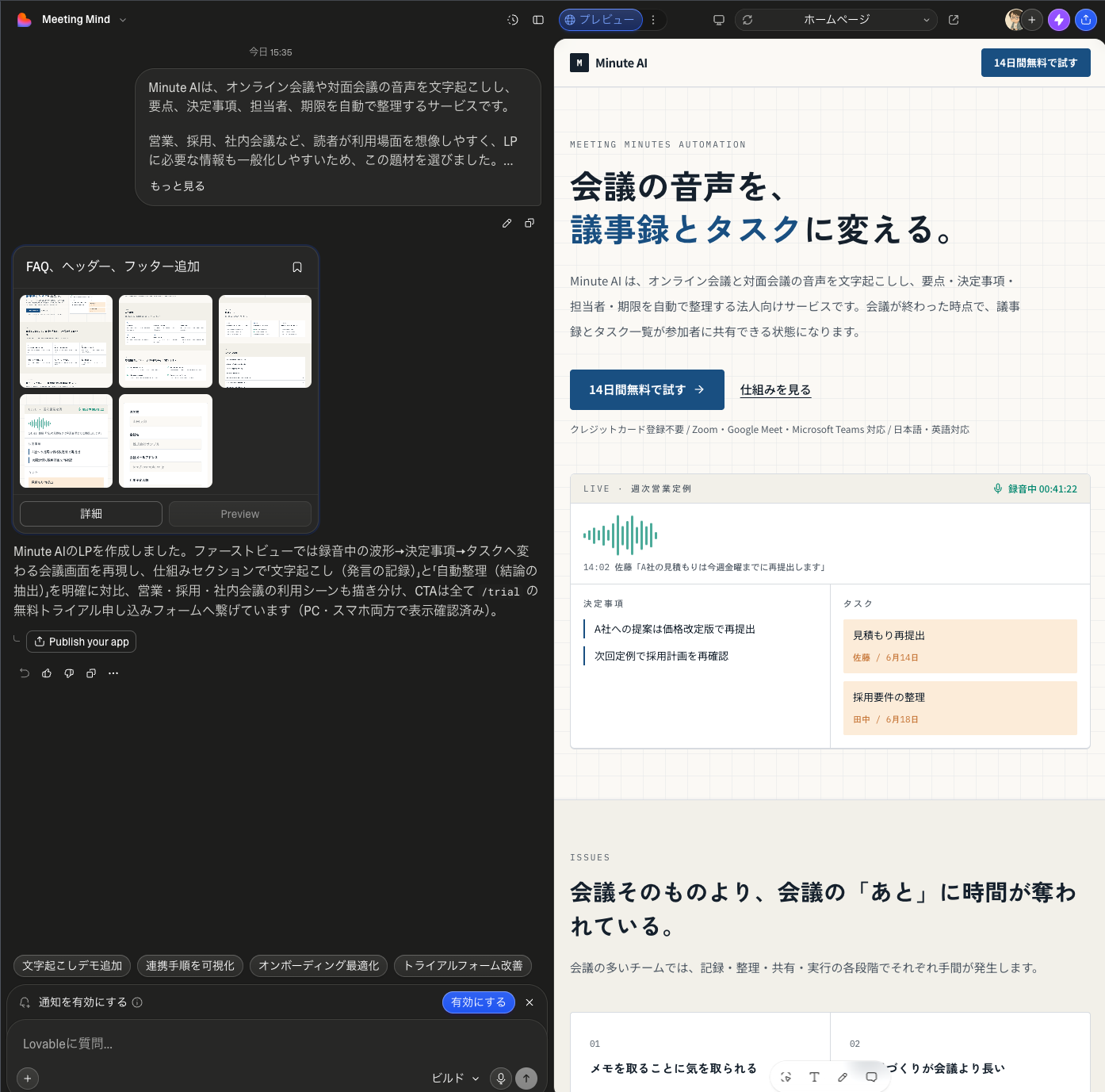Click the undo arrow below the response

(25, 673)
